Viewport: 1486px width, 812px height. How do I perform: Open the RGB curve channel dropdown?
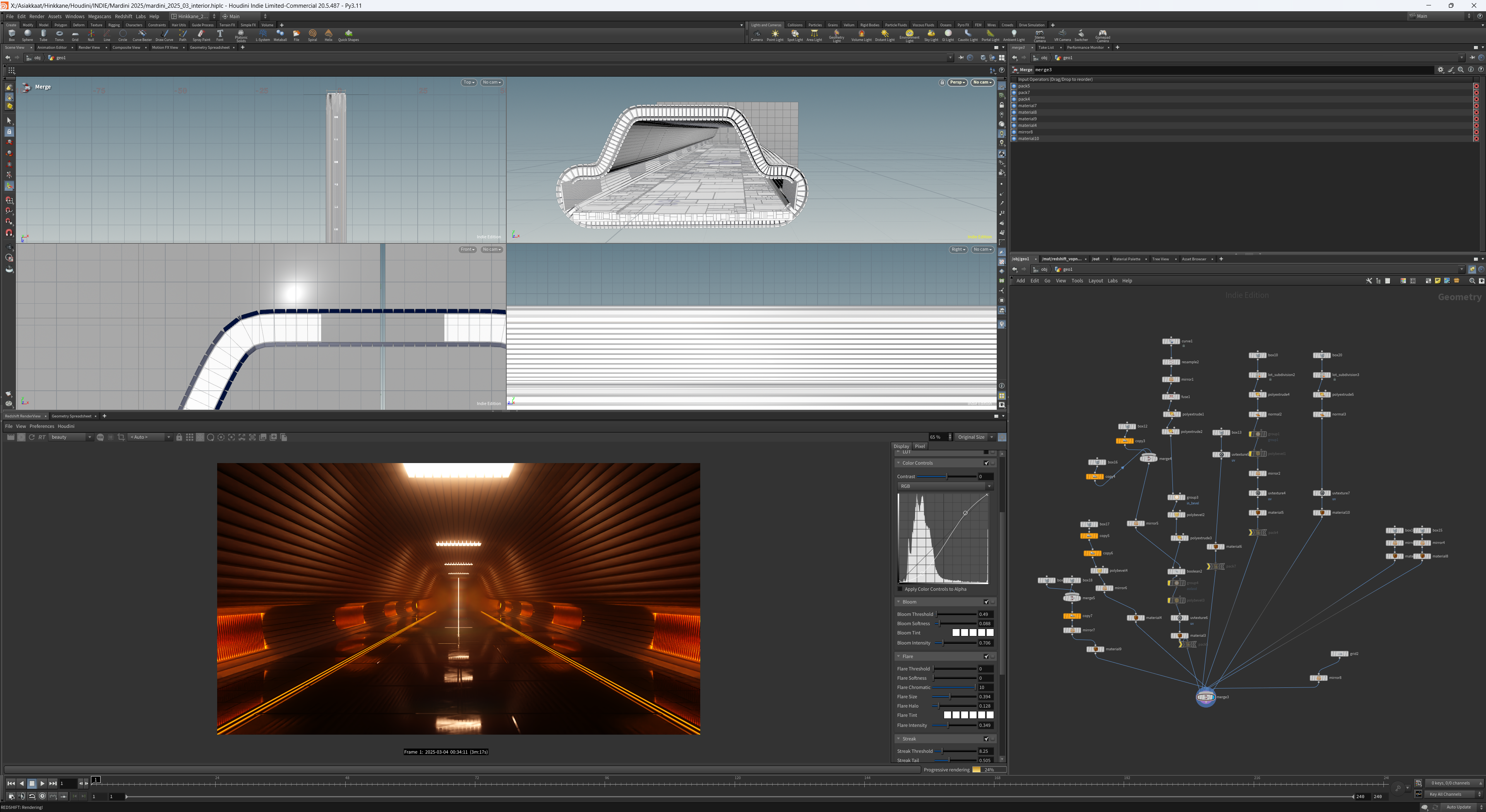[945, 486]
